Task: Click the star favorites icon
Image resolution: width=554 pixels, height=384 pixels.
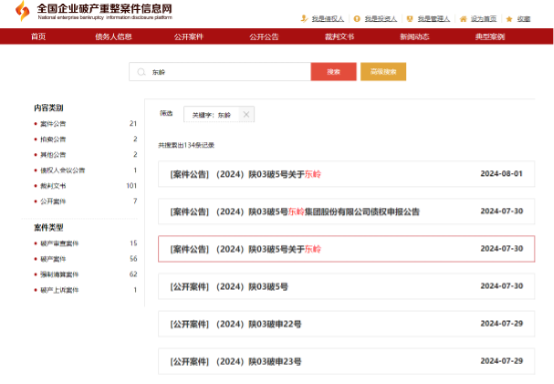Action: pyautogui.click(x=509, y=19)
